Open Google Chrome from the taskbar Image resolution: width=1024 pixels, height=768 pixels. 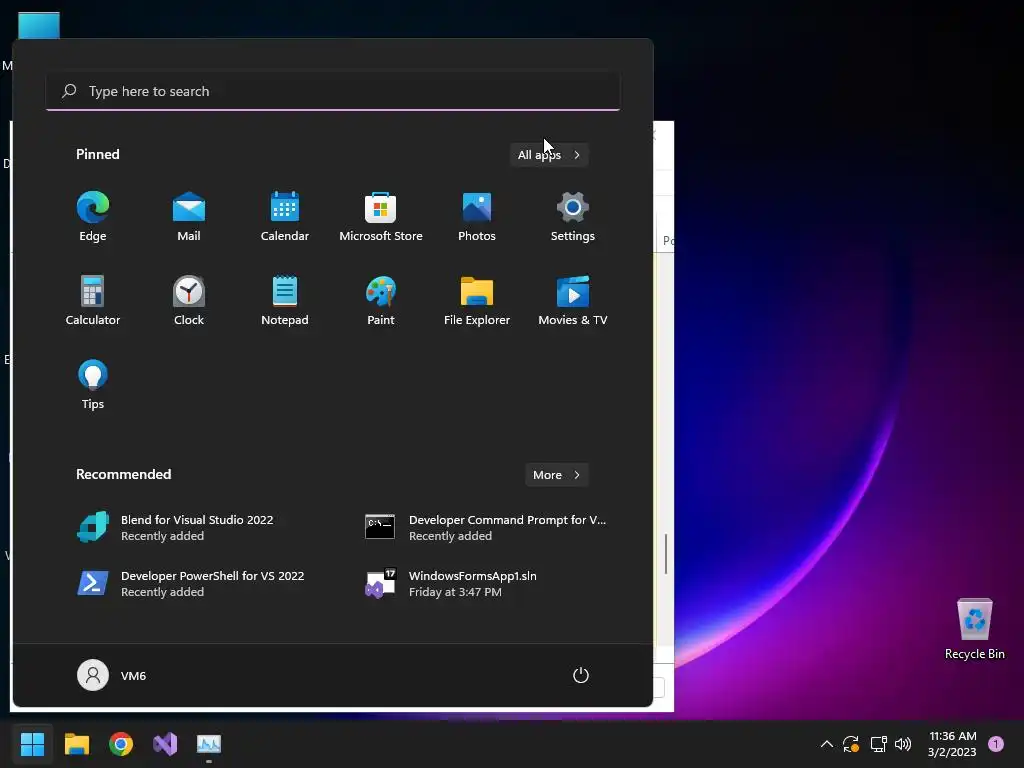click(x=121, y=744)
